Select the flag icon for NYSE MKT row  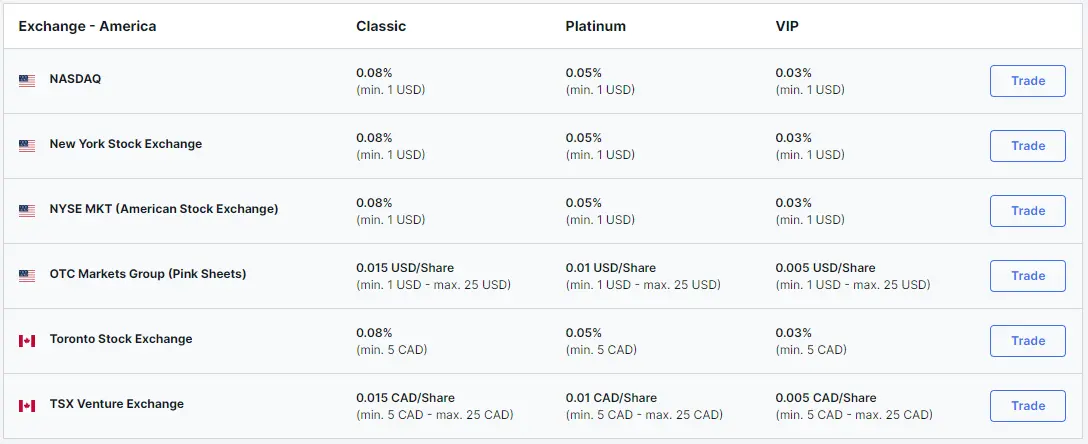(x=27, y=211)
